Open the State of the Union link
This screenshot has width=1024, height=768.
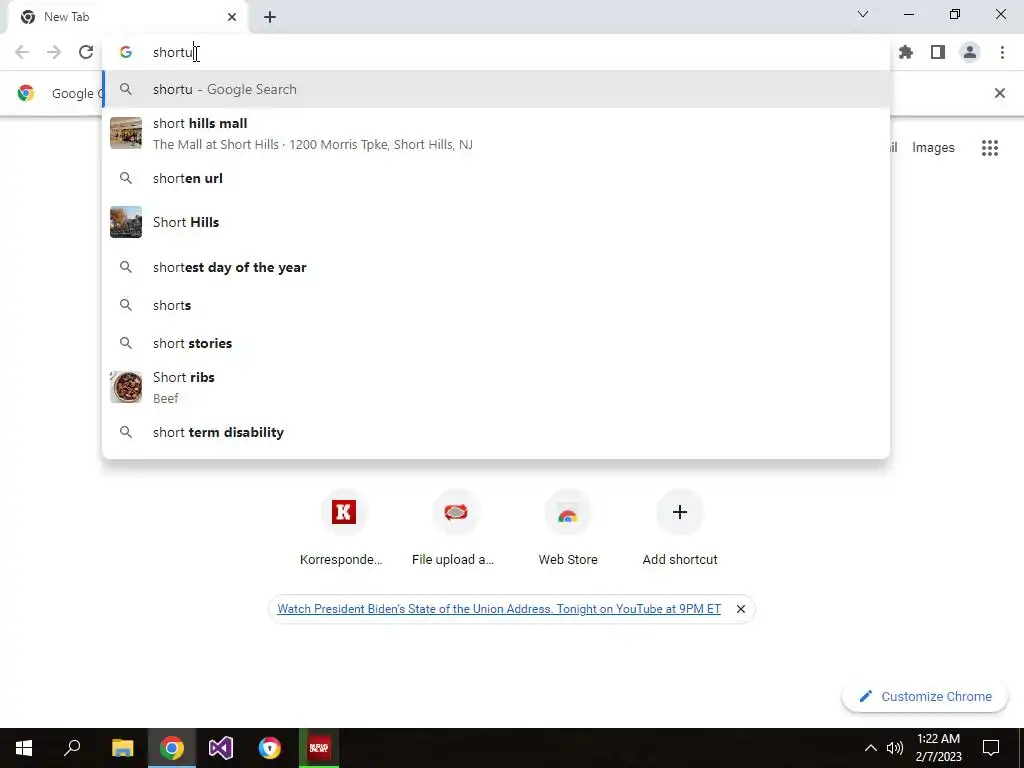[499, 609]
